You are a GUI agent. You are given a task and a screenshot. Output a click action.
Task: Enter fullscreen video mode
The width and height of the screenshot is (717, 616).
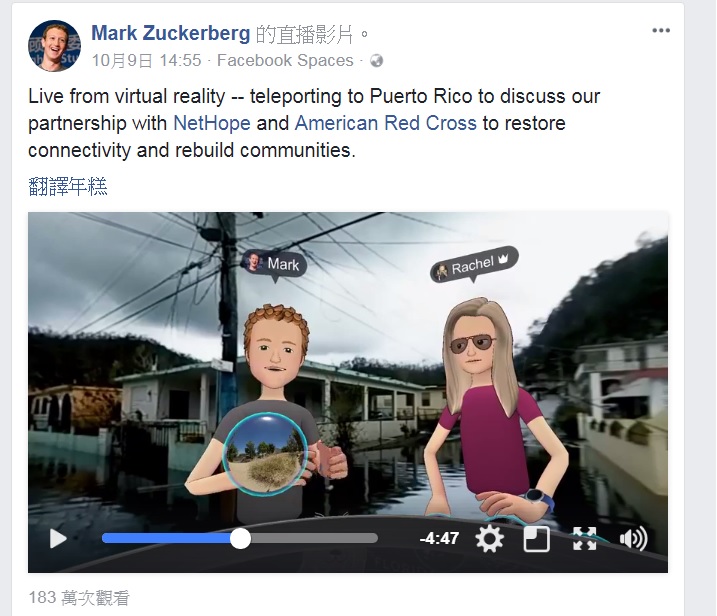pyautogui.click(x=584, y=539)
